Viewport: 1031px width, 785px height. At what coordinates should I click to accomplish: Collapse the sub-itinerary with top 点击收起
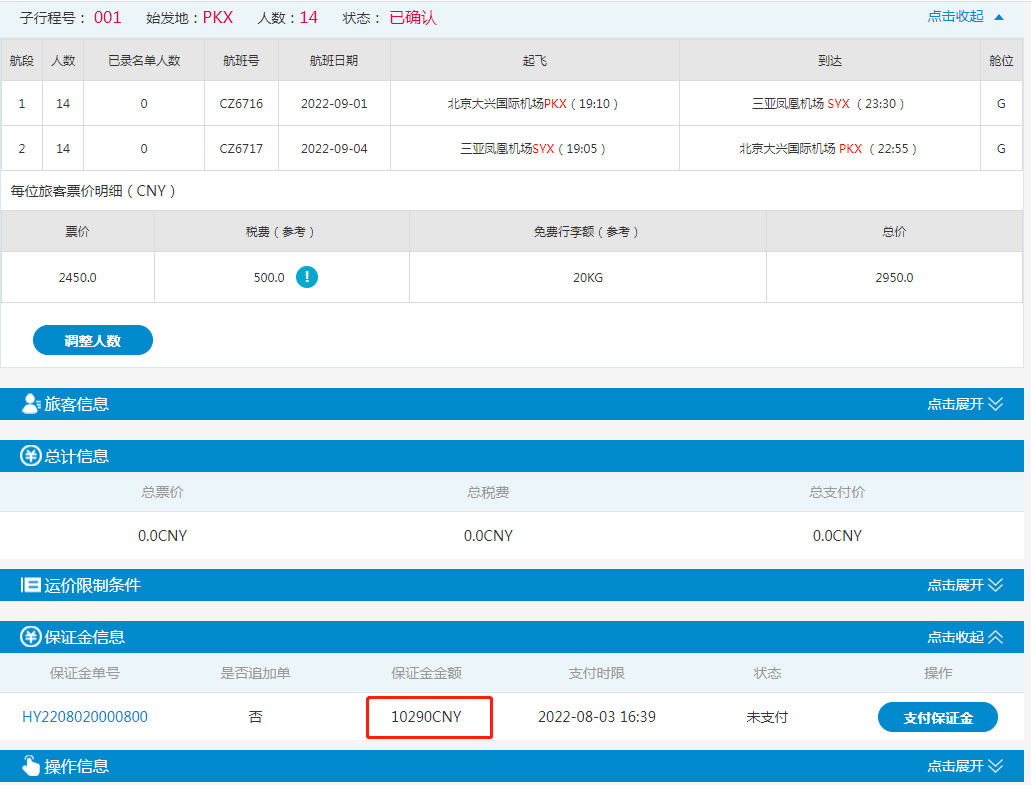click(x=965, y=17)
